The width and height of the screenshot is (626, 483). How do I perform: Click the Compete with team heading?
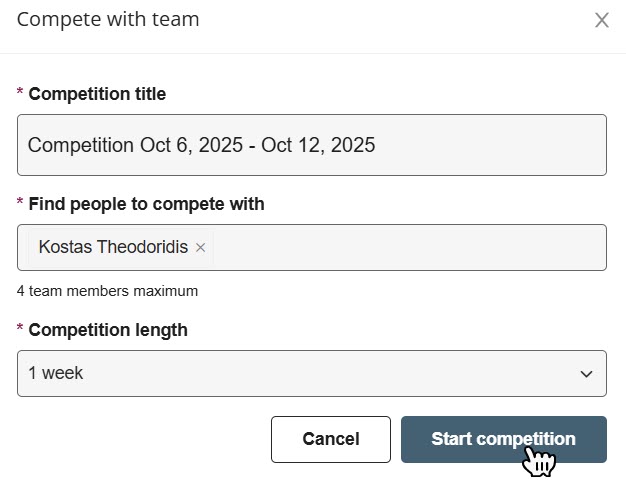[108, 19]
